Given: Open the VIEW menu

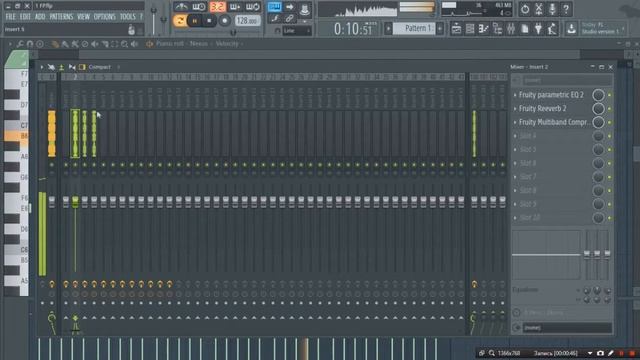Looking at the screenshot, I should click(83, 17).
